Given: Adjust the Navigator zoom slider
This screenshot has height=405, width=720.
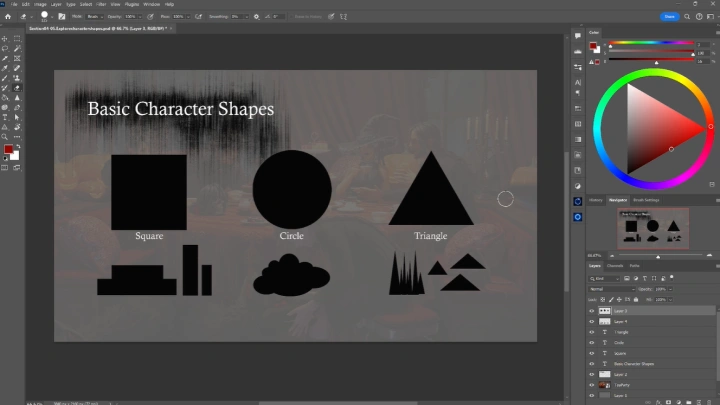Looking at the screenshot, I should (x=660, y=255).
